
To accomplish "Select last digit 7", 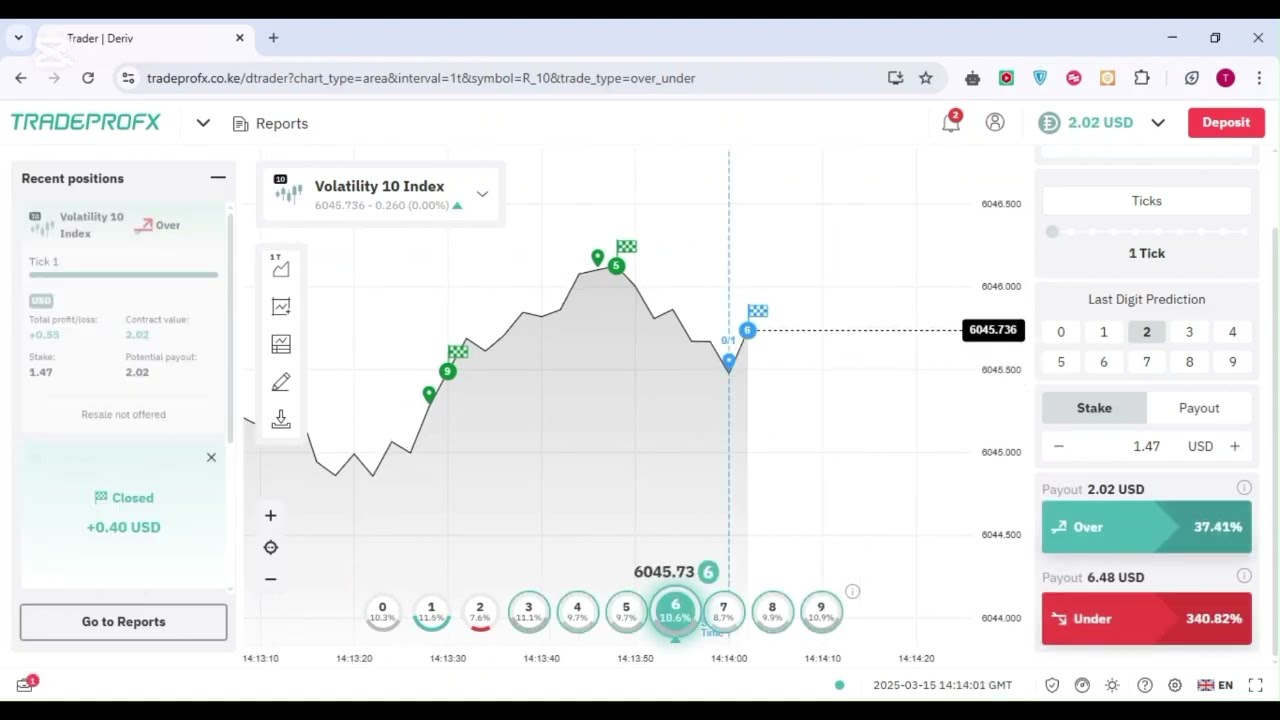I will tap(1147, 362).
